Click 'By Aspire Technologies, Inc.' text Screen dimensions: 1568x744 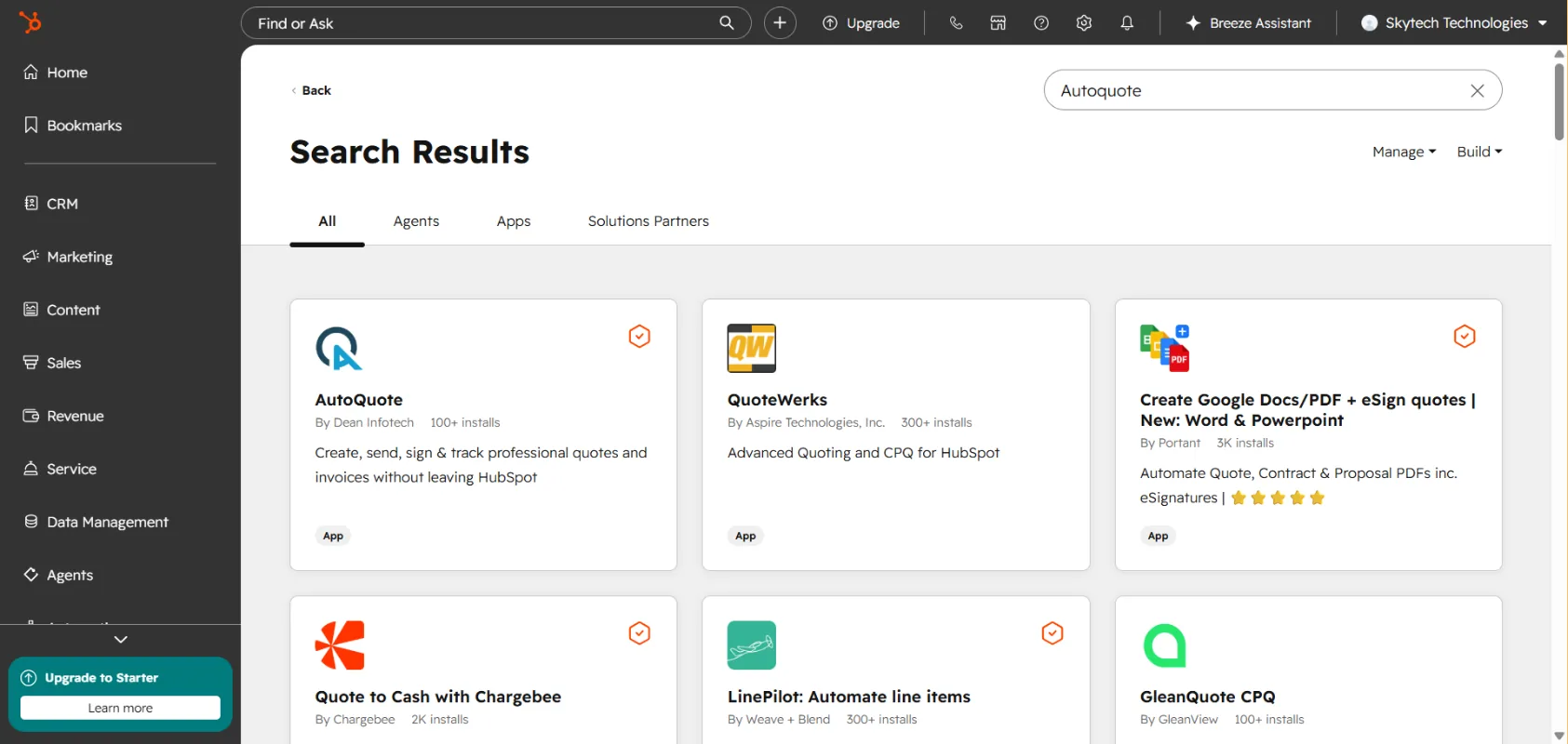(806, 422)
